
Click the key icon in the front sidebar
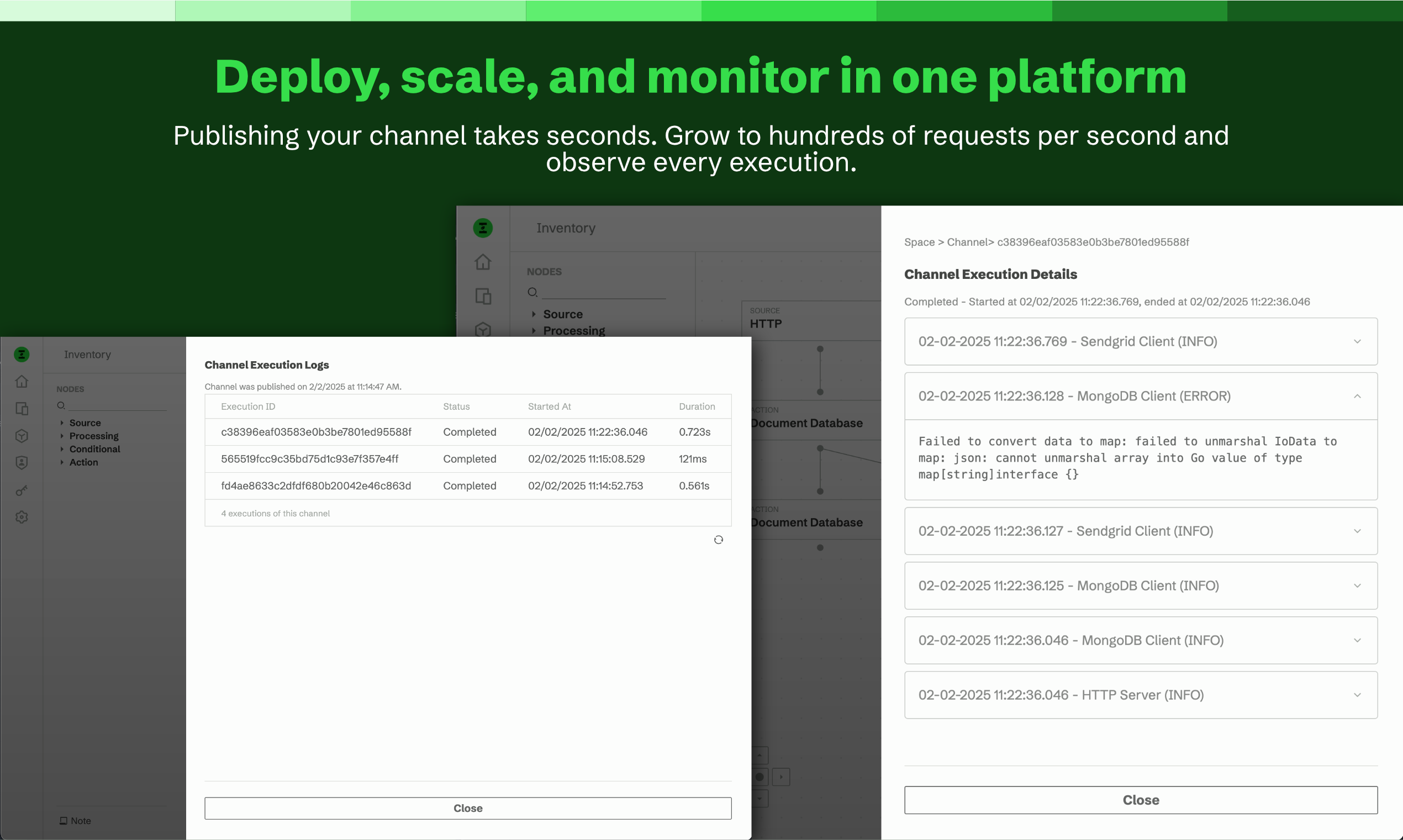click(22, 490)
